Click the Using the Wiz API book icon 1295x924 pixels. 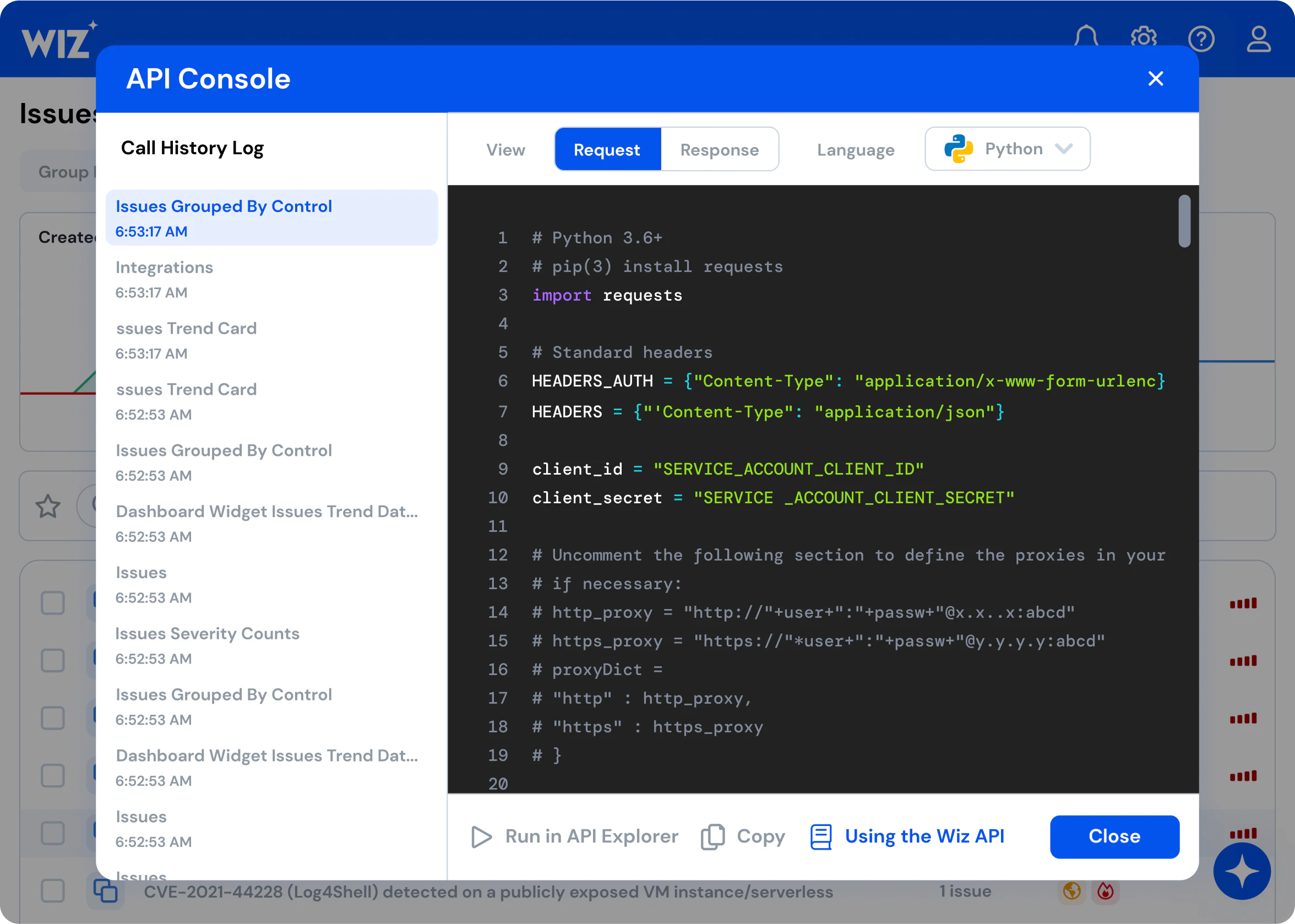820,836
